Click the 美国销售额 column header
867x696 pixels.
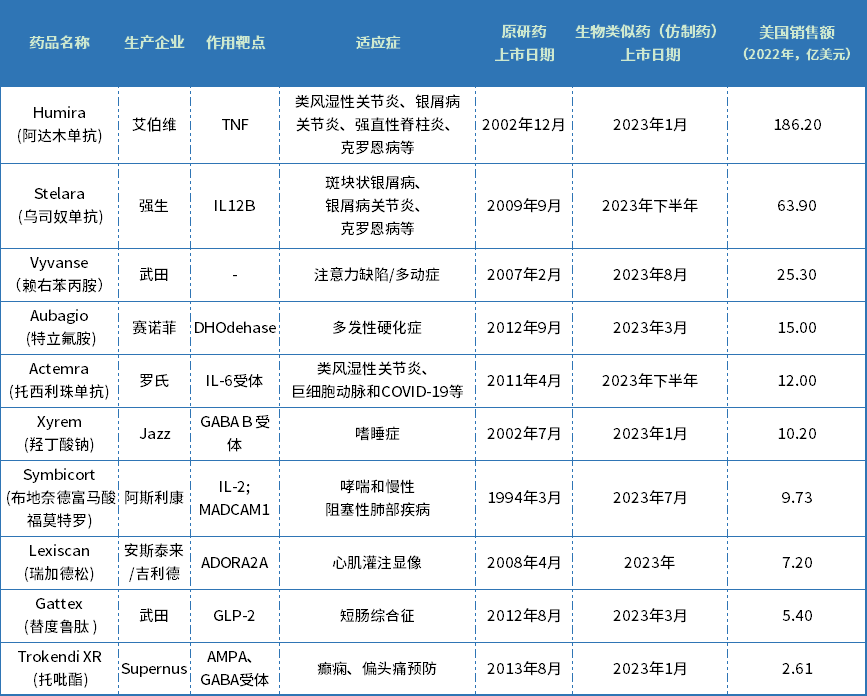click(x=797, y=43)
